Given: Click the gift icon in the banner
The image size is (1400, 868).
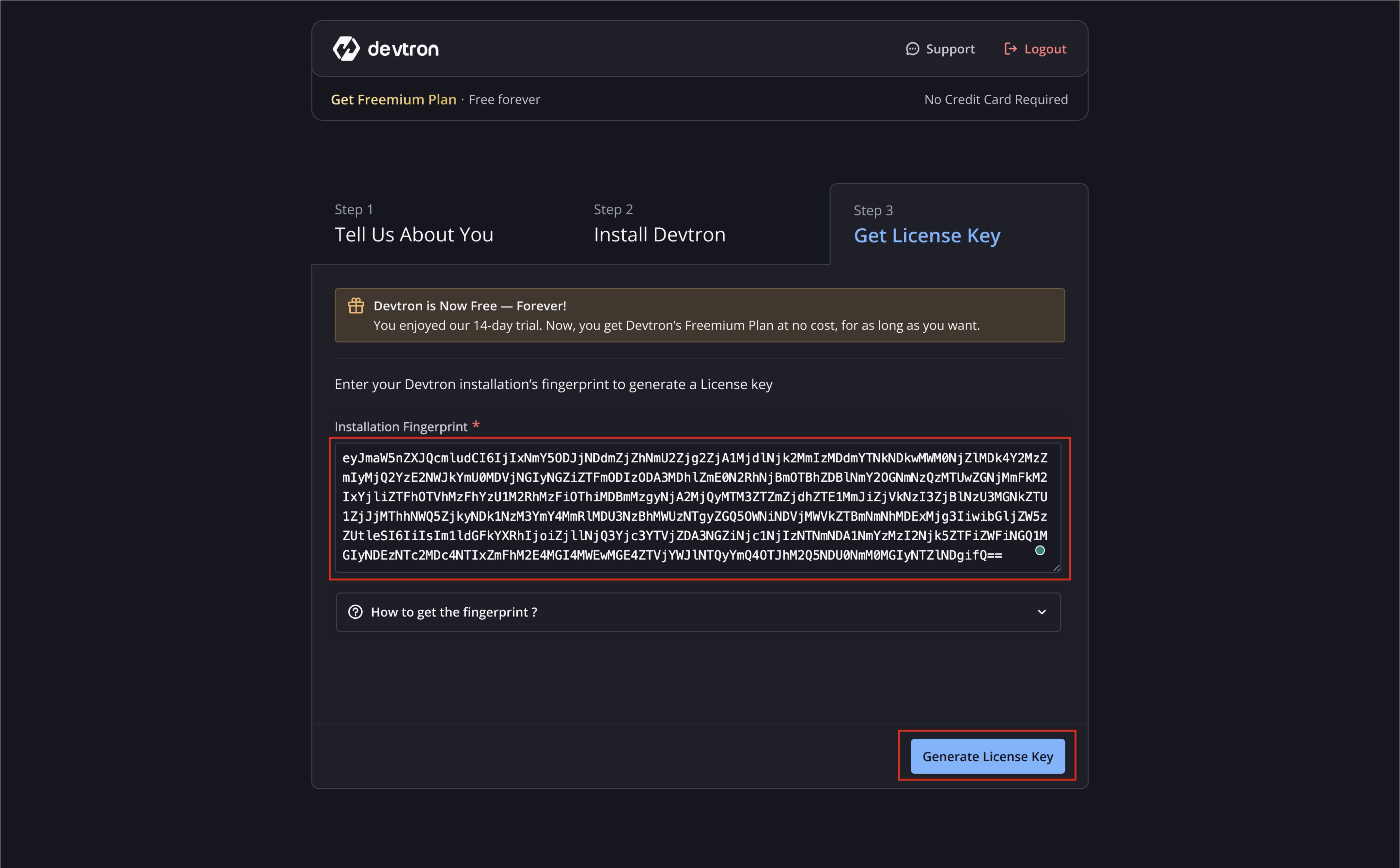Looking at the screenshot, I should point(356,306).
